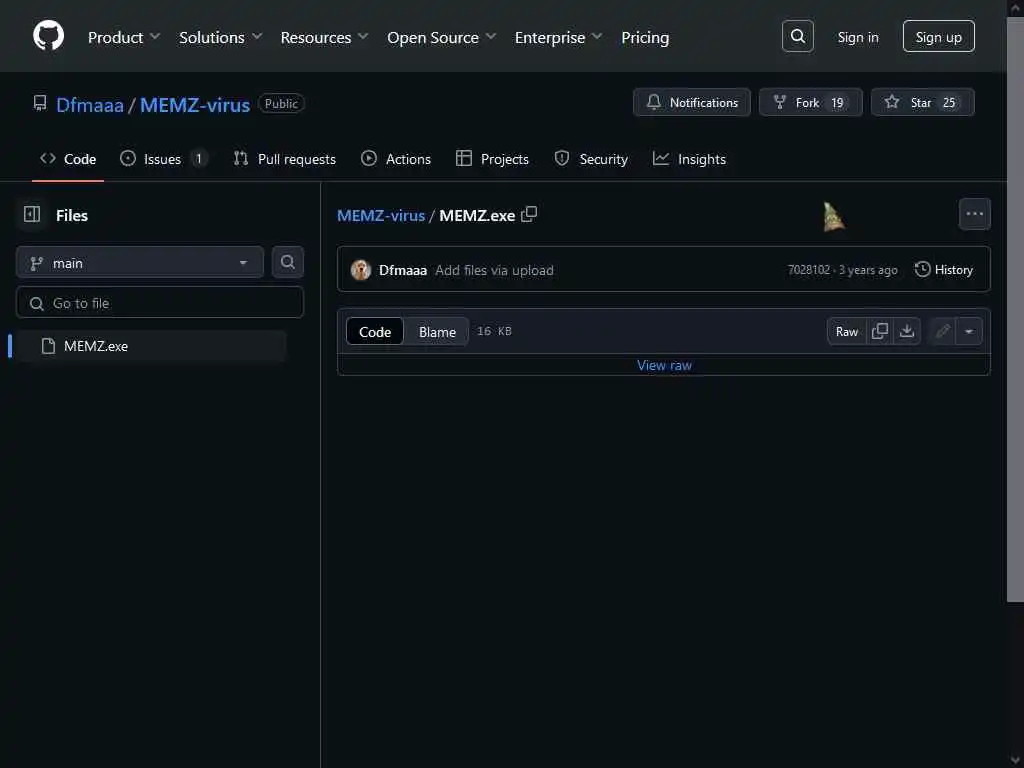The image size is (1024, 768).
Task: Open 'Add files via upload' commit message
Action: [x=494, y=270]
